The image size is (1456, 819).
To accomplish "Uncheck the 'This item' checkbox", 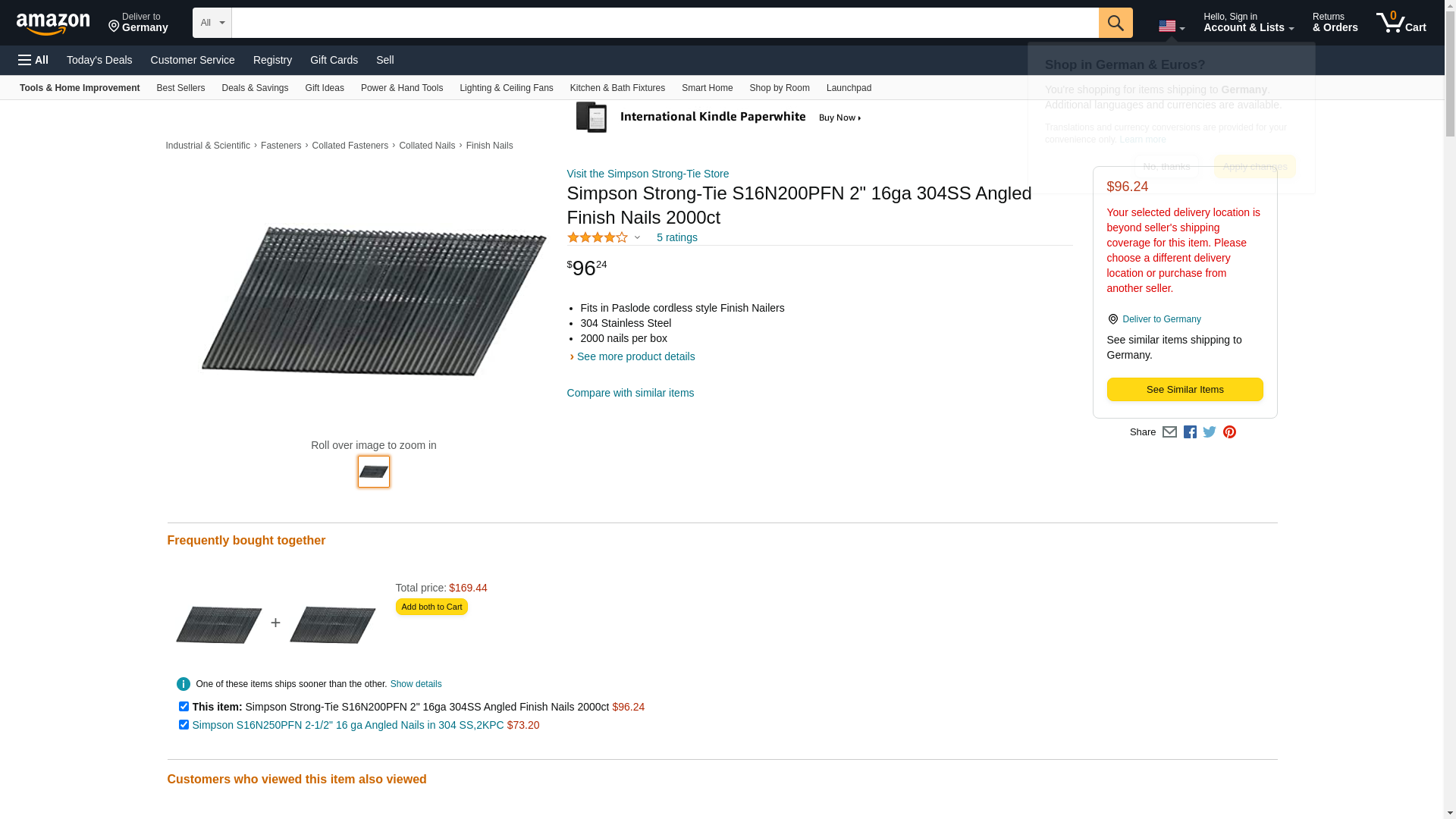I will 184,707.
